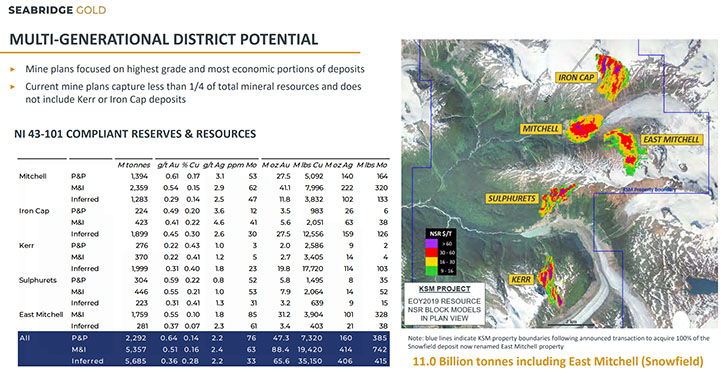Click the first orange bullet arrow
Screen dimensions: 725x377
tap(13, 69)
